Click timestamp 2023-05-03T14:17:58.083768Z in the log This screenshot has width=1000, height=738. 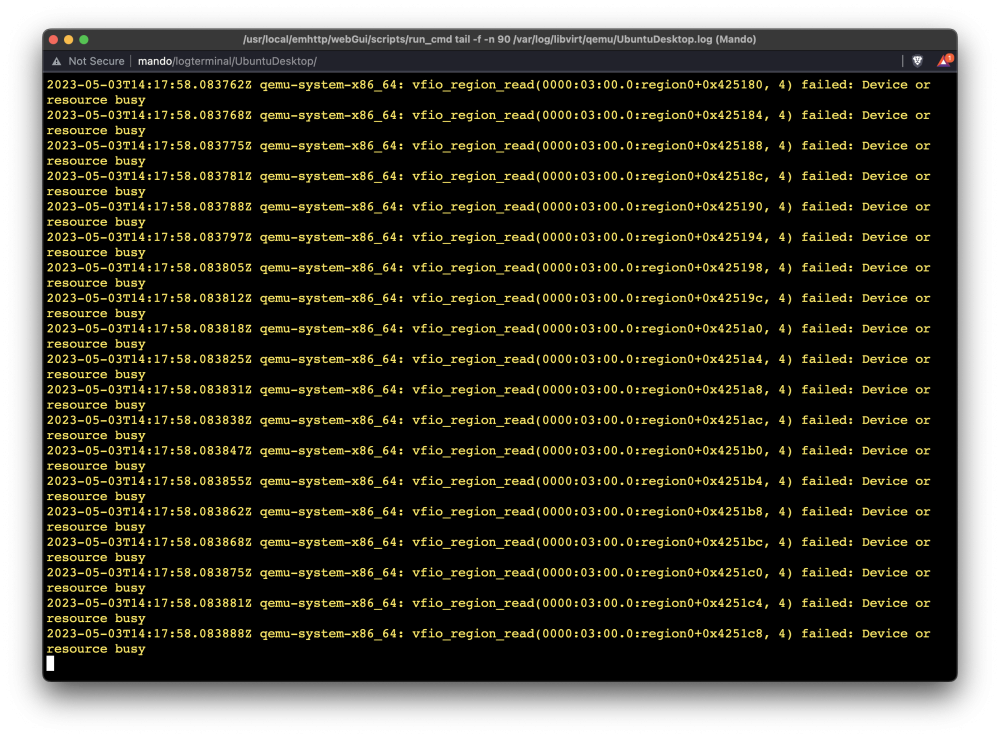(149, 115)
